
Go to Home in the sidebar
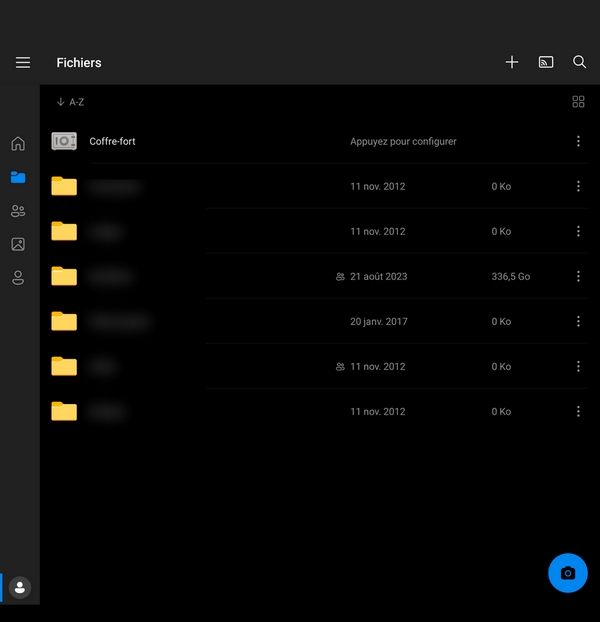[x=18, y=143]
